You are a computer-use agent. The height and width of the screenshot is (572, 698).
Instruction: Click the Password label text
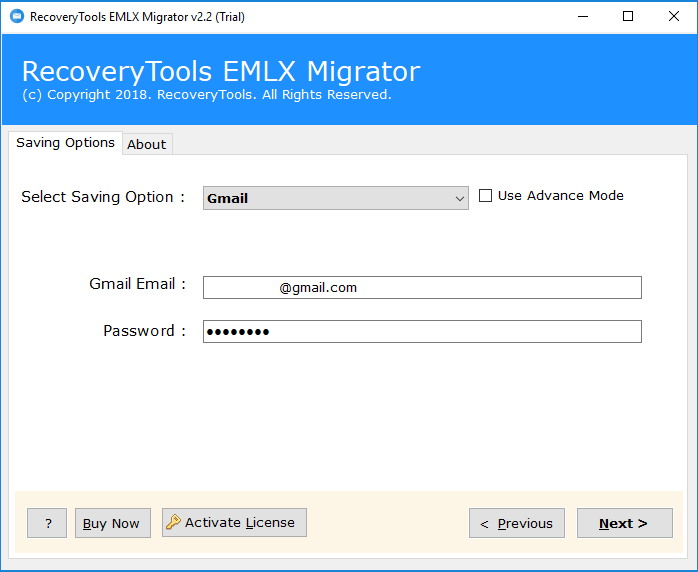tap(144, 331)
